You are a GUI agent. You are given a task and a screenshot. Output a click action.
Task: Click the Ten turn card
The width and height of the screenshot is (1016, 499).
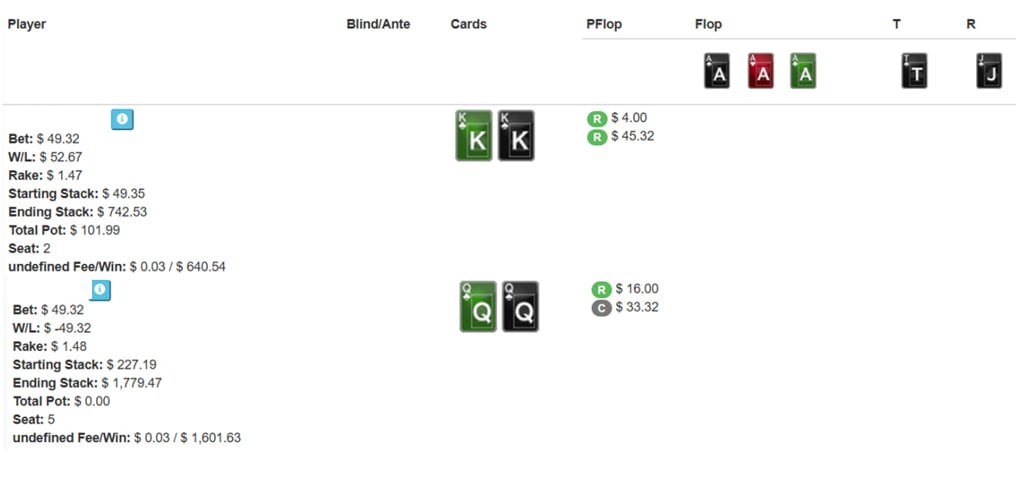click(x=914, y=71)
